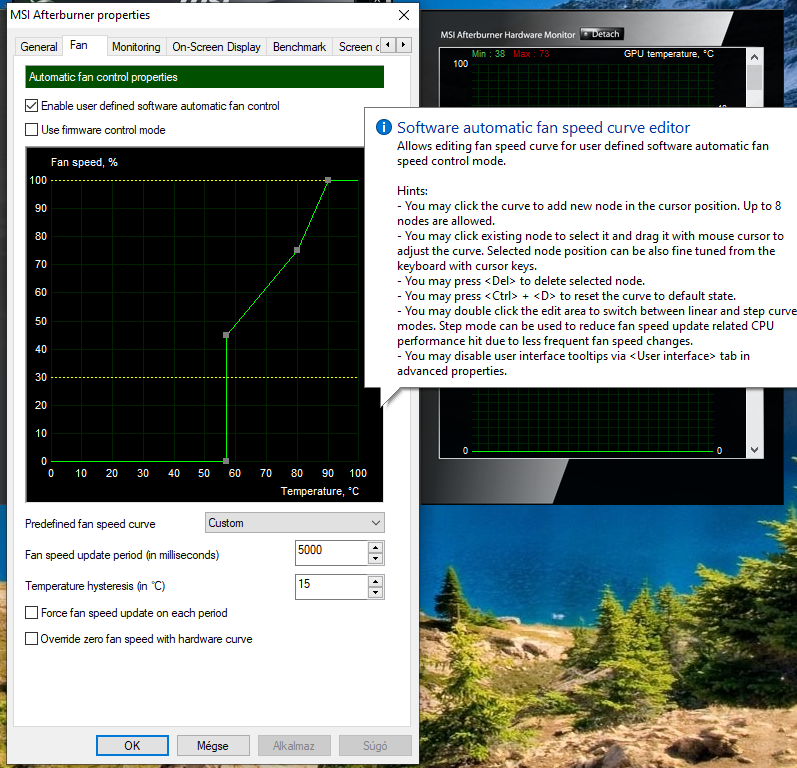Close the MSI Afterburner properties dialog
Viewport: 797px width, 768px height.
[x=404, y=15]
